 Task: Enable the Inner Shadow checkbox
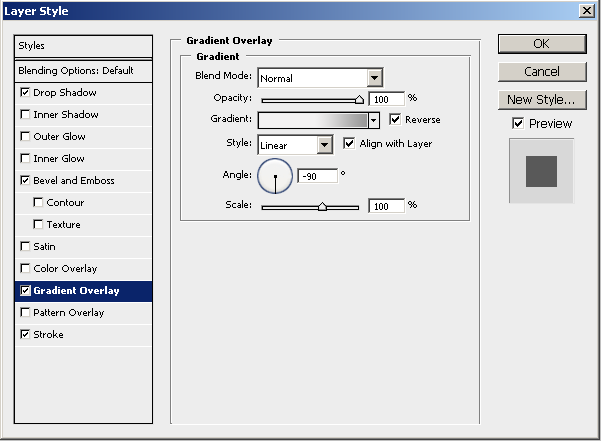click(x=25, y=115)
